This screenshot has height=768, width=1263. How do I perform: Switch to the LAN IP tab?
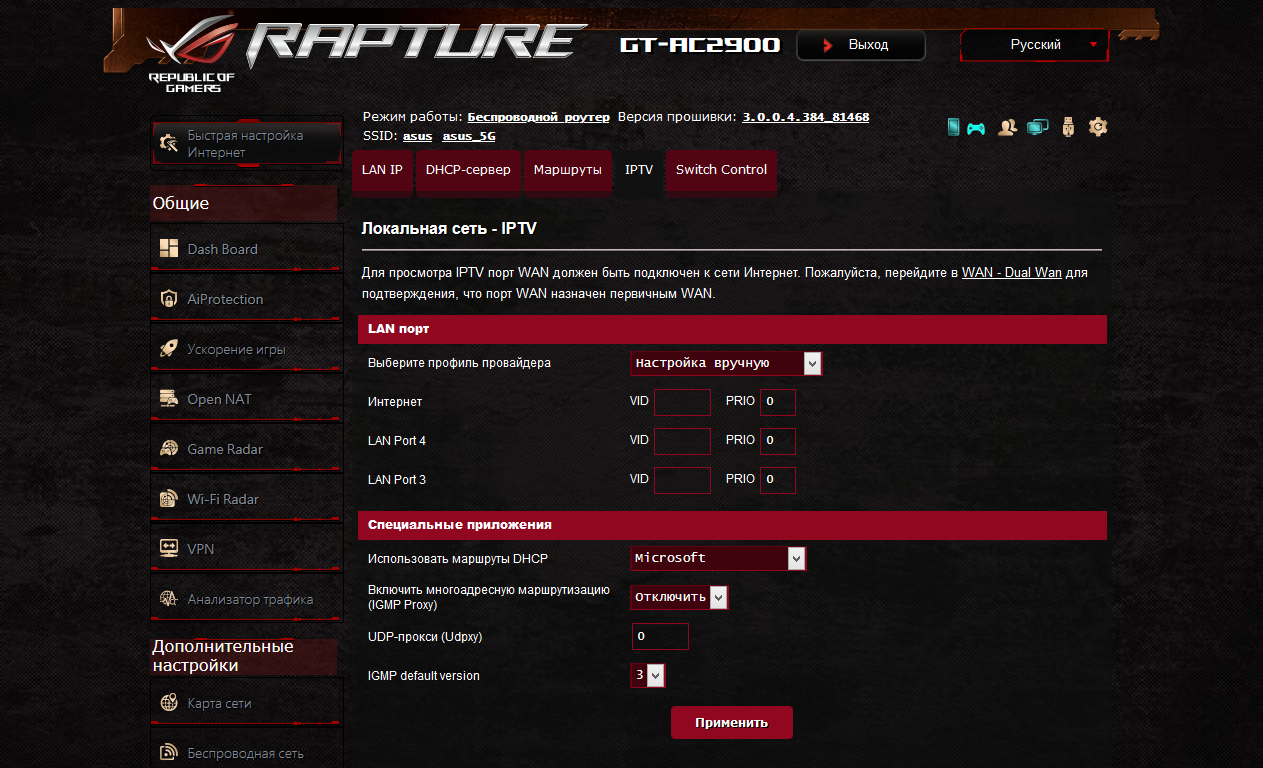click(x=382, y=170)
